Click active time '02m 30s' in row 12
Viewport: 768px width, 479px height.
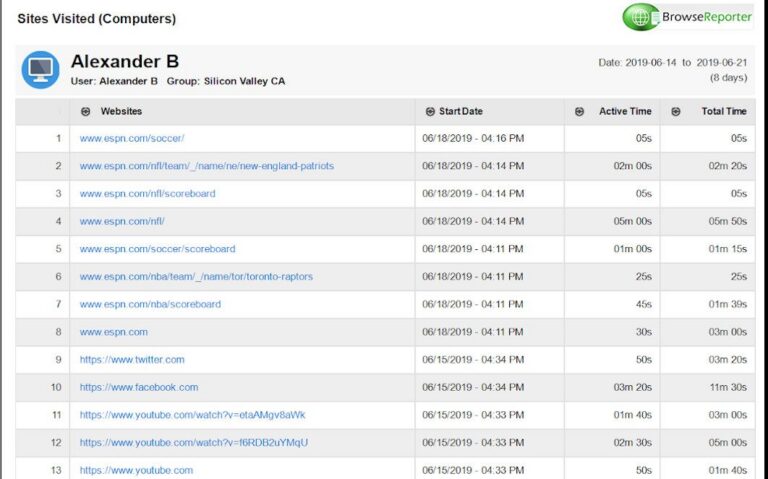(633, 443)
